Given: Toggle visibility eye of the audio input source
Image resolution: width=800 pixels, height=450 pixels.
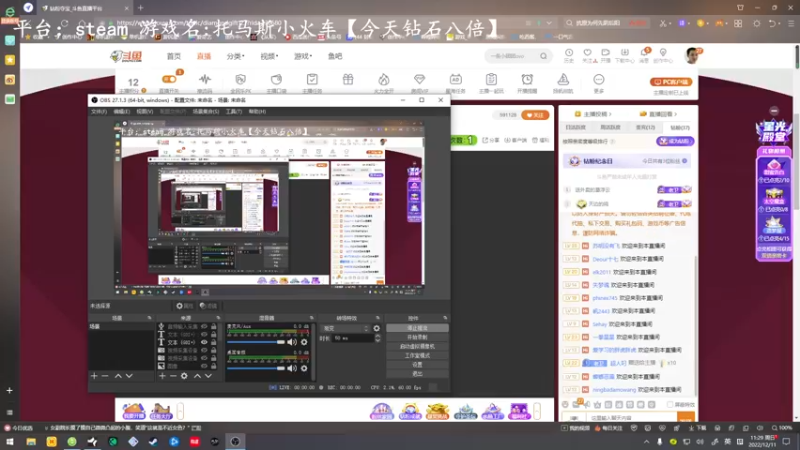Looking at the screenshot, I should pyautogui.click(x=204, y=327).
